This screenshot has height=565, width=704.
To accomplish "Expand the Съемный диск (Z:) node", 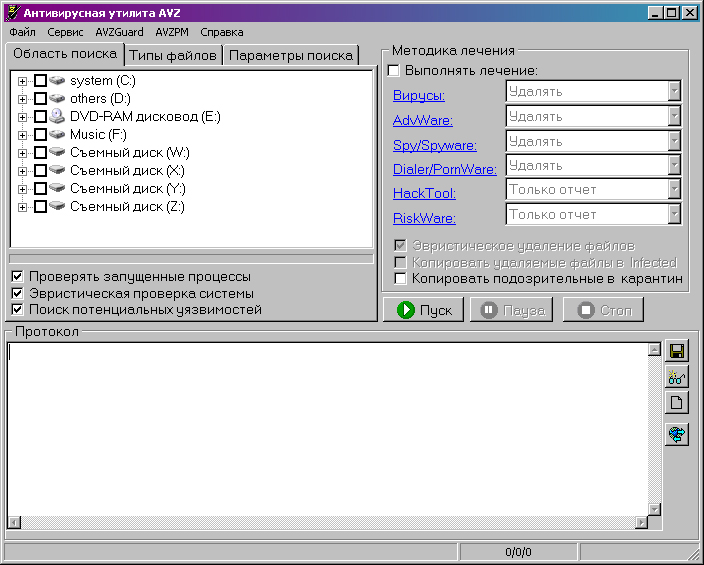I will 22,207.
